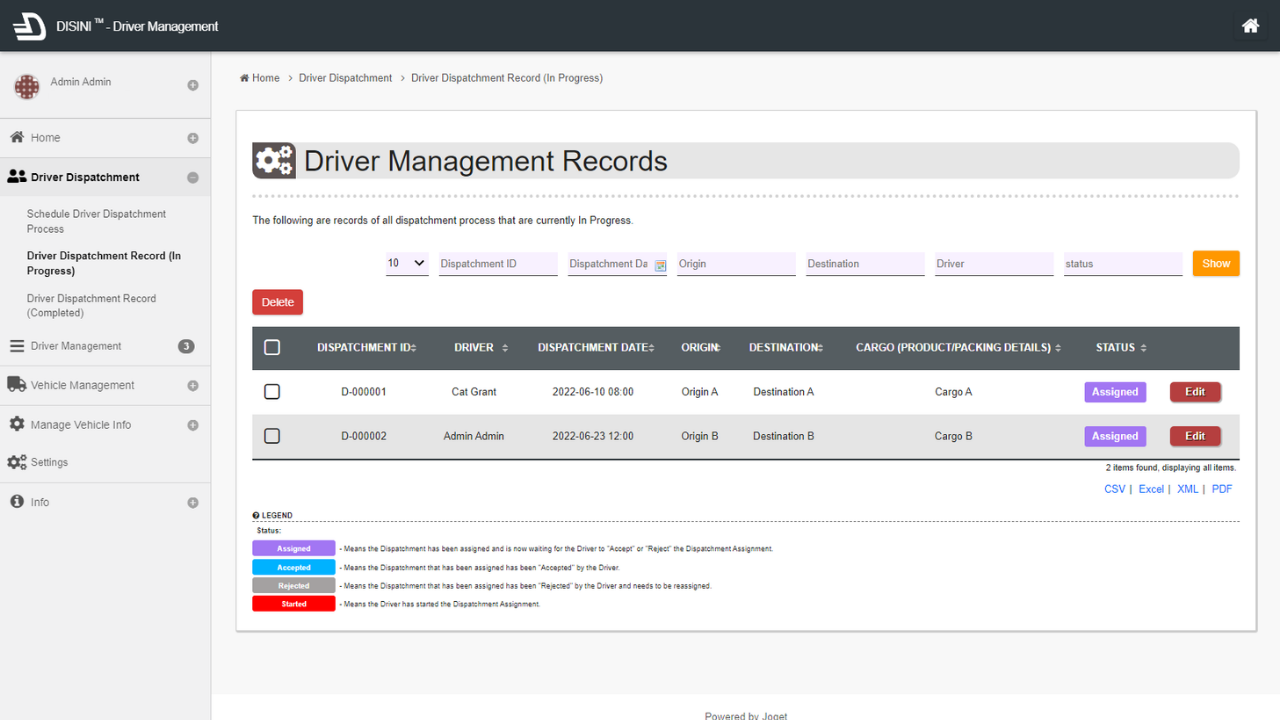Viewport: 1280px width, 720px height.
Task: Collapse the Driver Dispatchment sidebar section
Action: 193,178
